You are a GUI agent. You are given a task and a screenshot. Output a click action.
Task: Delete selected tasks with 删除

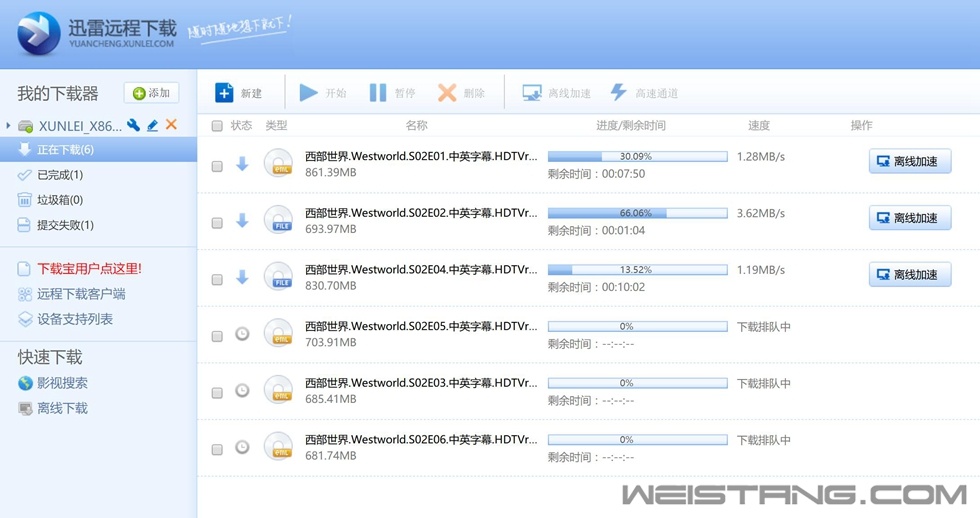coord(461,93)
